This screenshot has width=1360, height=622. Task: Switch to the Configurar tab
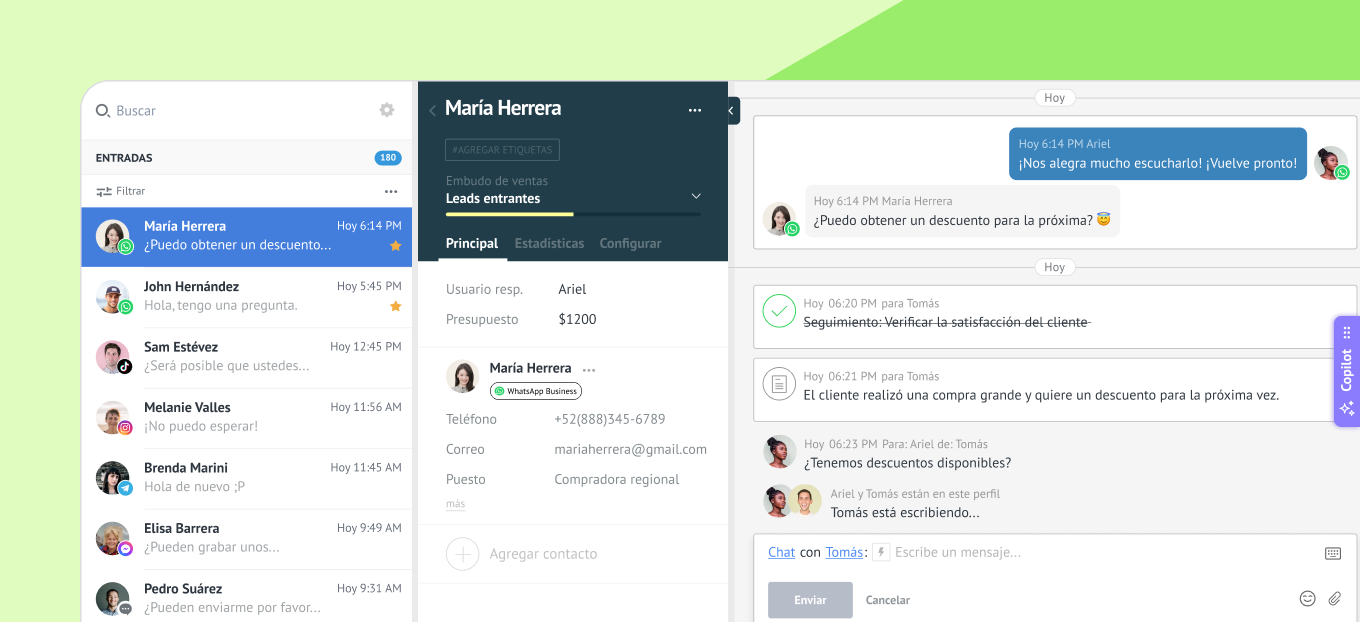(630, 243)
